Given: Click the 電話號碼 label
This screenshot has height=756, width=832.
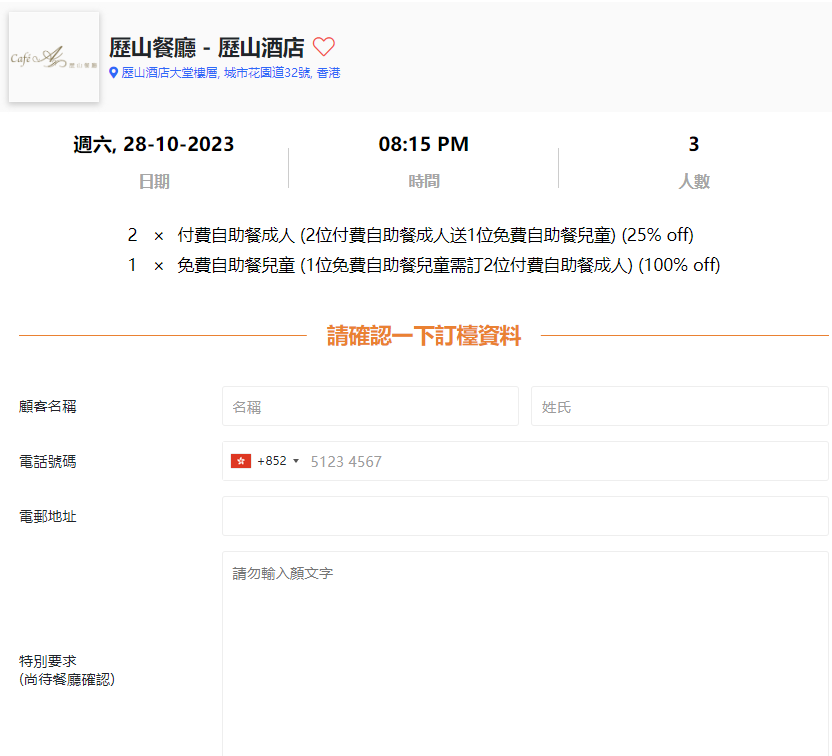Looking at the screenshot, I should click(48, 462).
